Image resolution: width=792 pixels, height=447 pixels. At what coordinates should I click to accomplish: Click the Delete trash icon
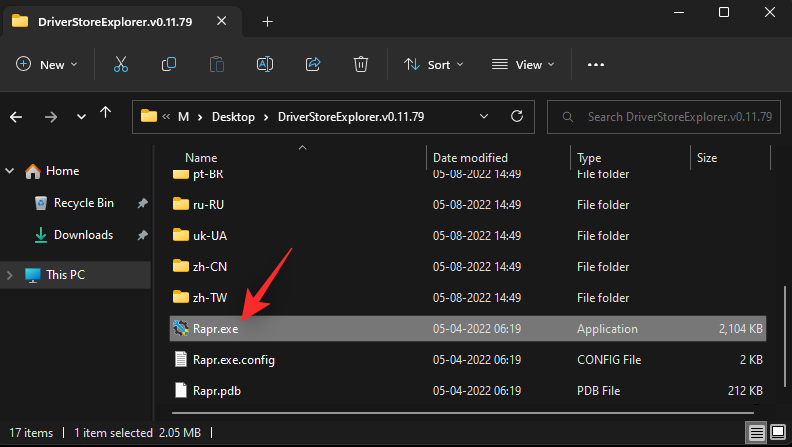pos(361,64)
